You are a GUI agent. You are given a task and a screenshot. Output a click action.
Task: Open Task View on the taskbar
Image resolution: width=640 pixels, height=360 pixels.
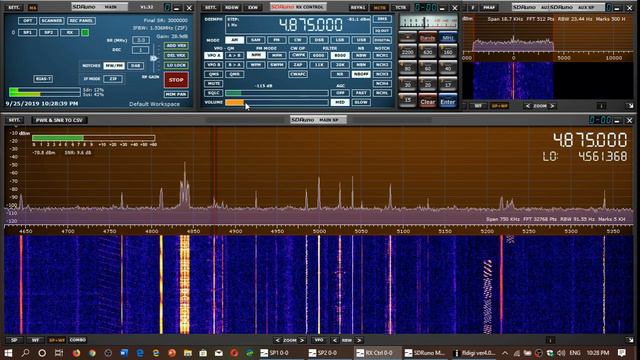59,353
